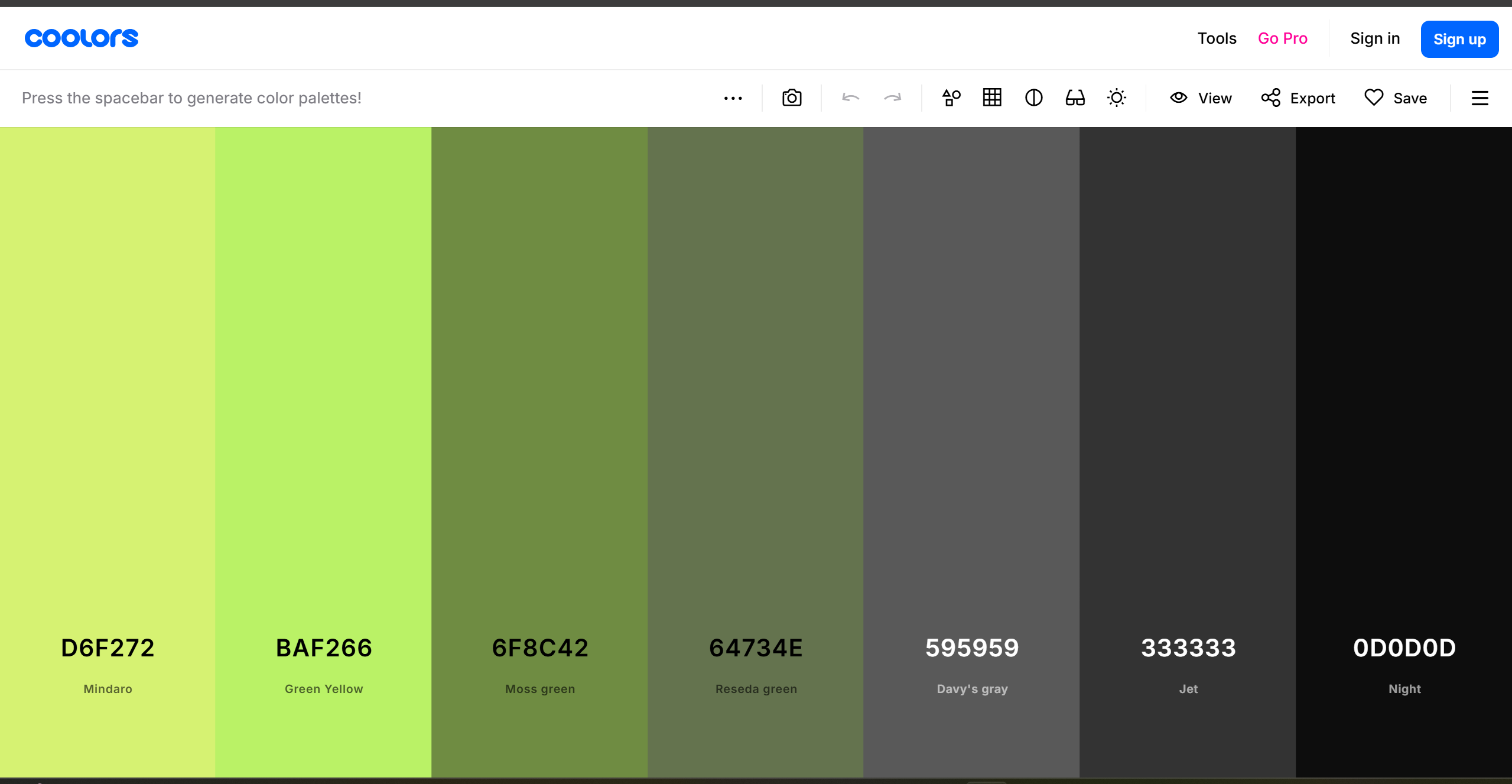The height and width of the screenshot is (784, 1512).
Task: Click the camera icon to create palette from photo
Action: 791,97
